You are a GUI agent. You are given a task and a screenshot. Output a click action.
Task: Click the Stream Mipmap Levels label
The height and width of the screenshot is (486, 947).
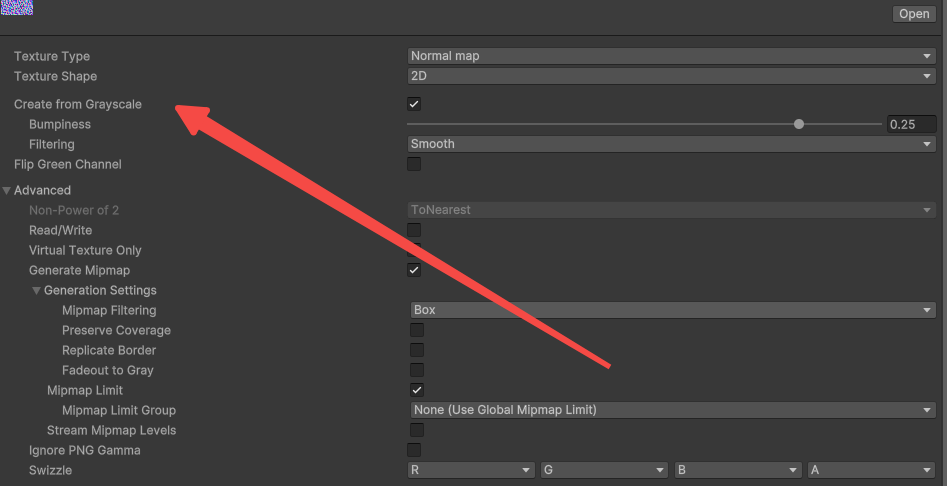[112, 430]
